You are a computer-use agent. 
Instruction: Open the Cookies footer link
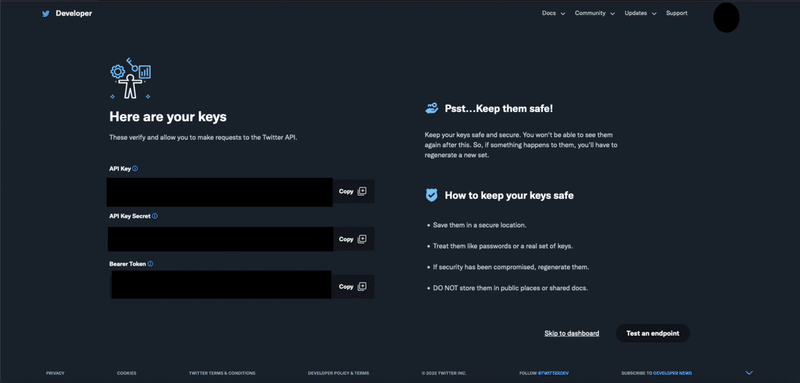coord(127,373)
